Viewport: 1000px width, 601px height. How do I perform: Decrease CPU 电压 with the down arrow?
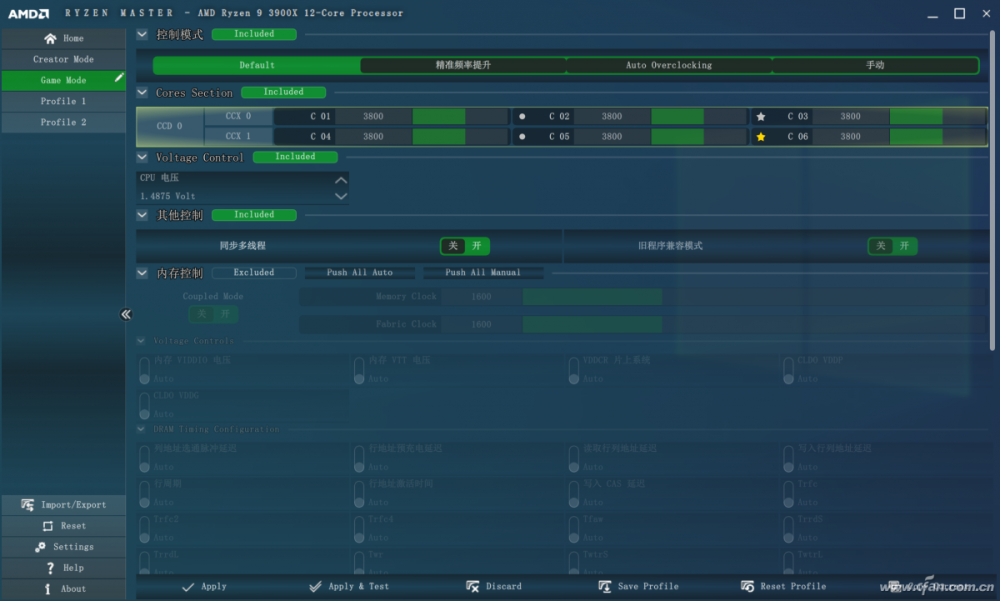pos(341,196)
